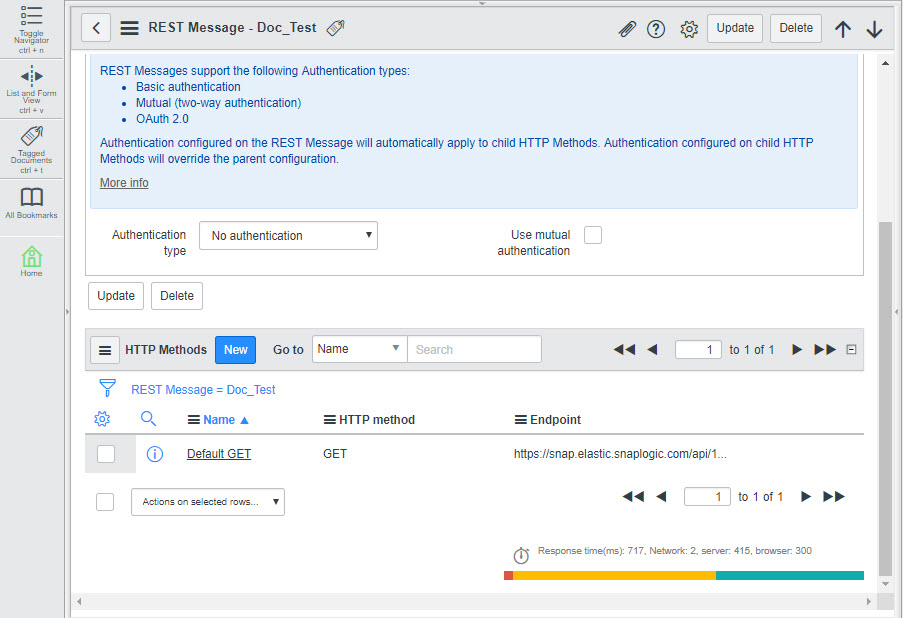Image resolution: width=903 pixels, height=618 pixels.
Task: Click the info icon for Default GET
Action: 155,454
